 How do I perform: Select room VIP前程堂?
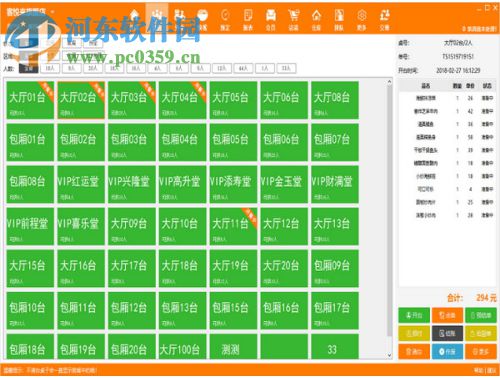pyautogui.click(x=30, y=226)
